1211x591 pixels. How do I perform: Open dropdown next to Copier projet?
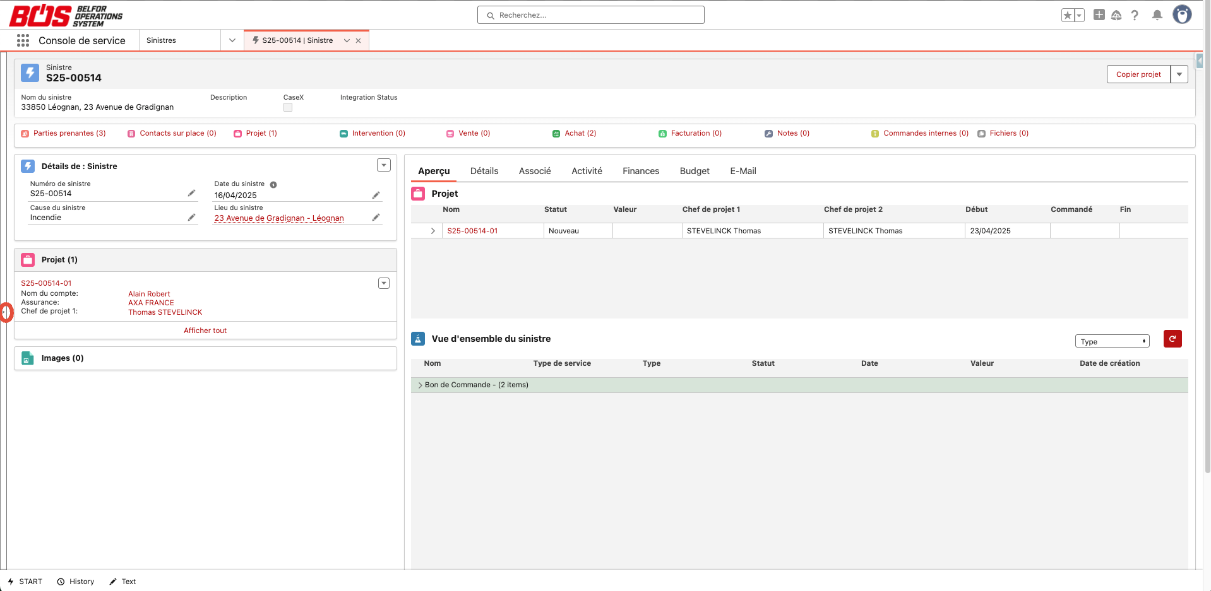click(1179, 74)
